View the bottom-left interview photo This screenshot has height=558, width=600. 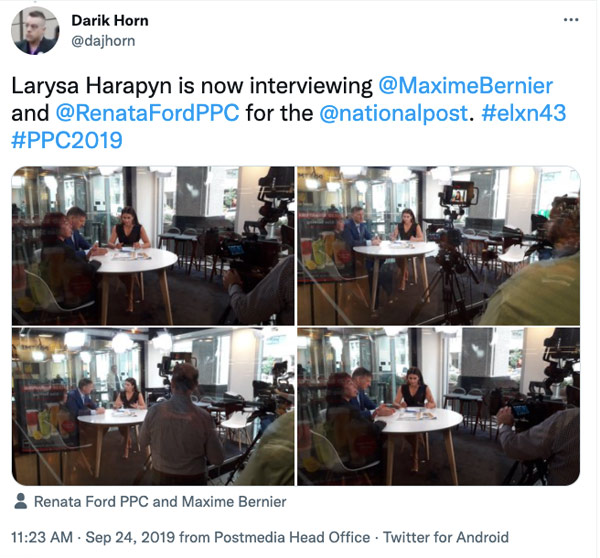[153, 406]
